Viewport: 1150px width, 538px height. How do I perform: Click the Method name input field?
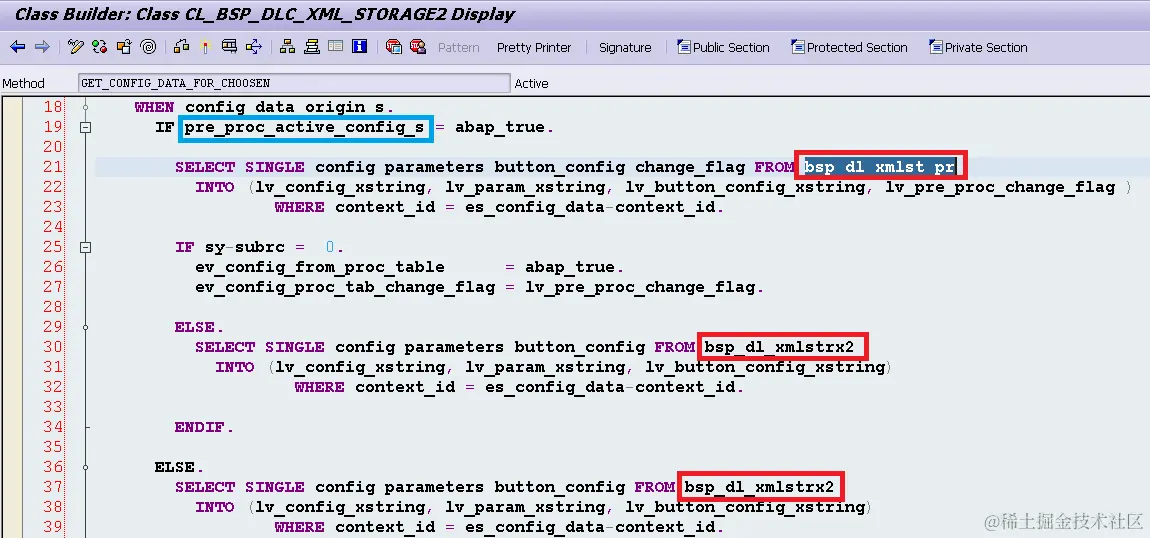(293, 83)
